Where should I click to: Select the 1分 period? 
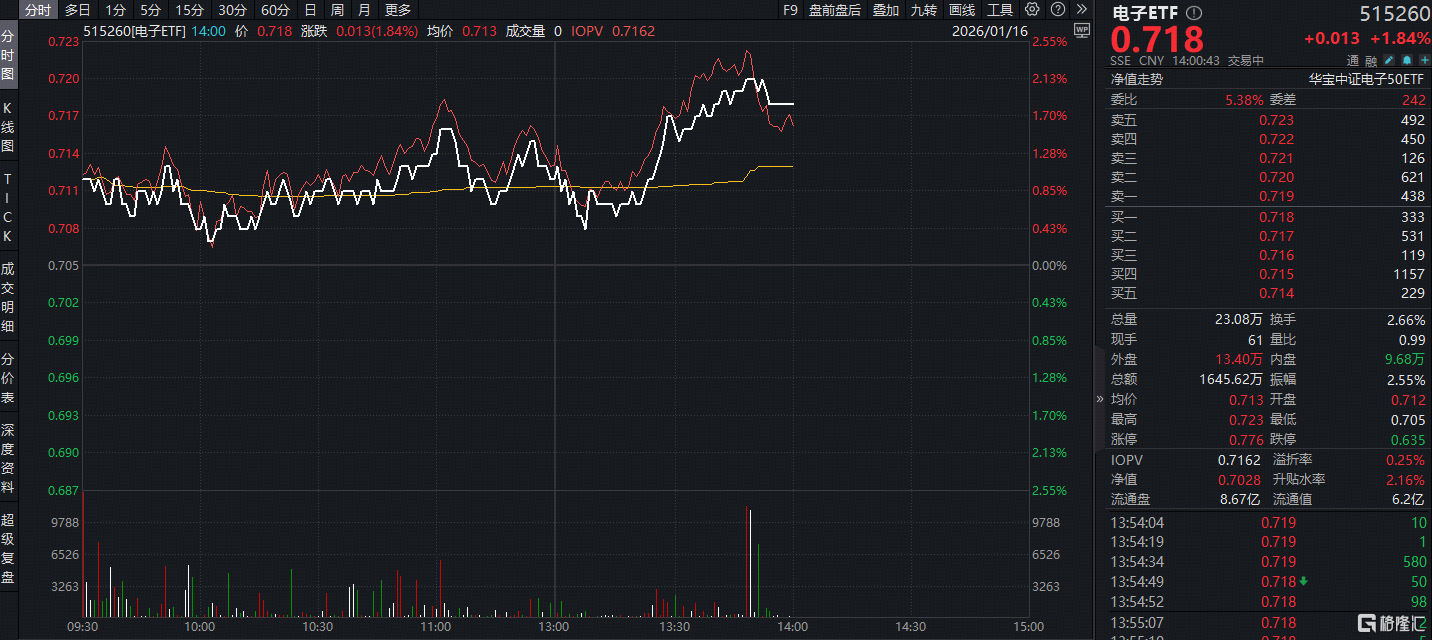pyautogui.click(x=115, y=10)
